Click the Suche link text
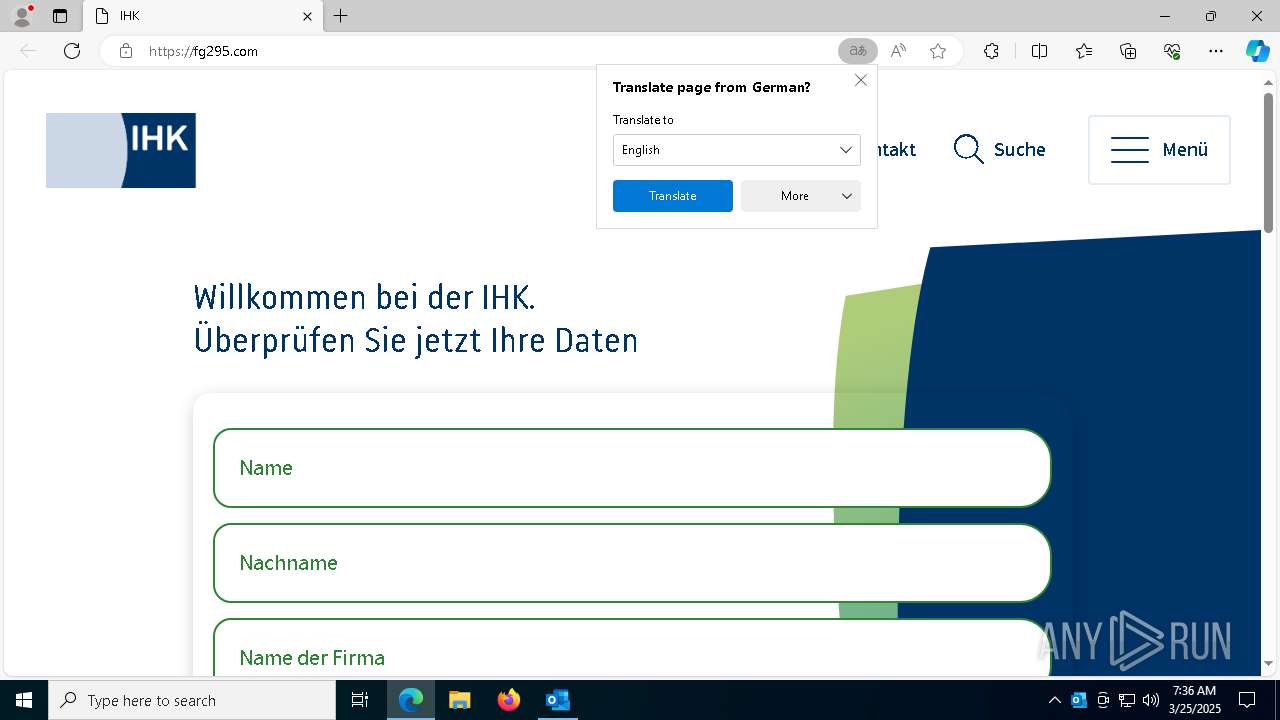 coord(1019,150)
